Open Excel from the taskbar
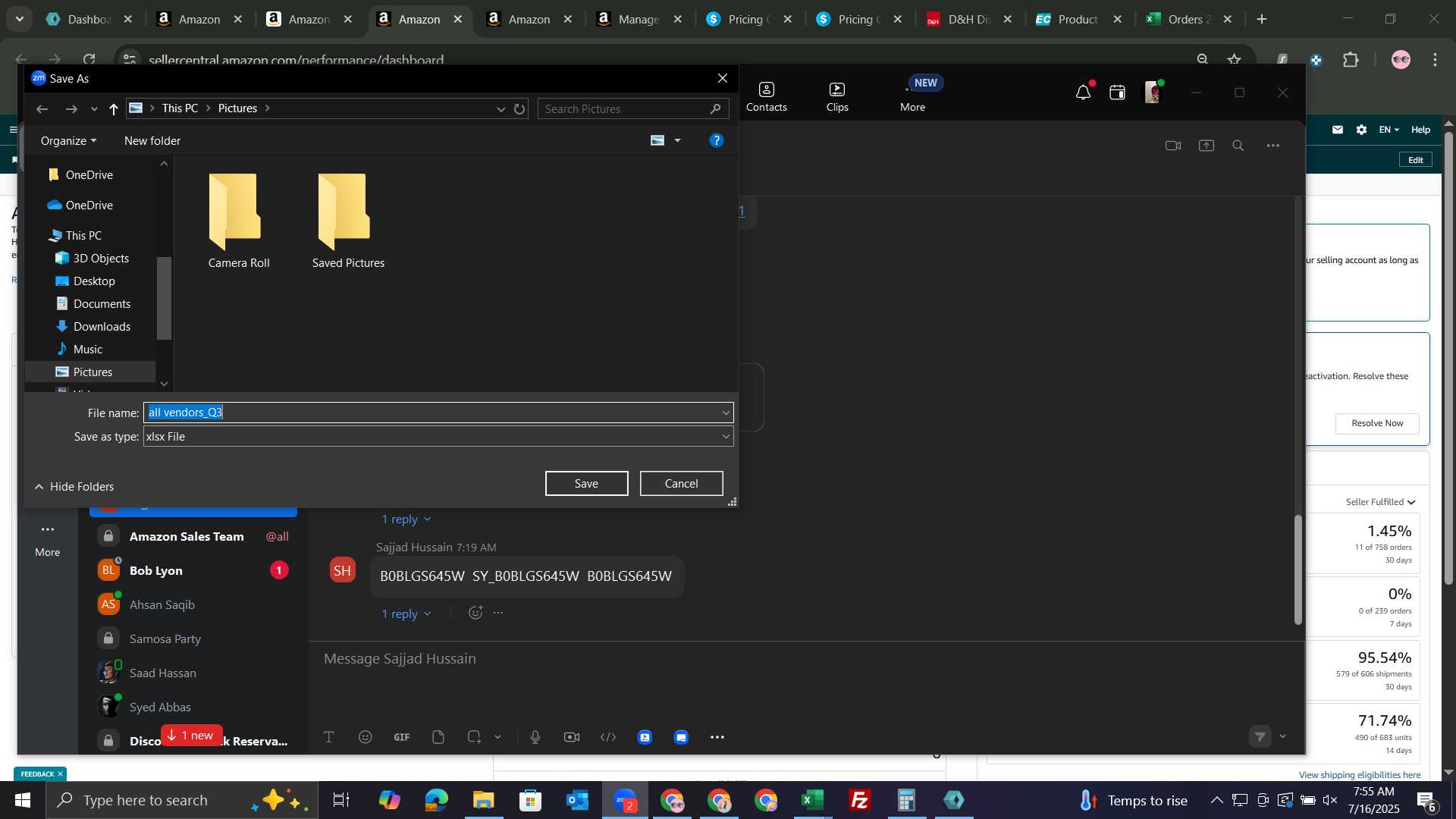Screen dimensions: 1456x819 point(813,800)
